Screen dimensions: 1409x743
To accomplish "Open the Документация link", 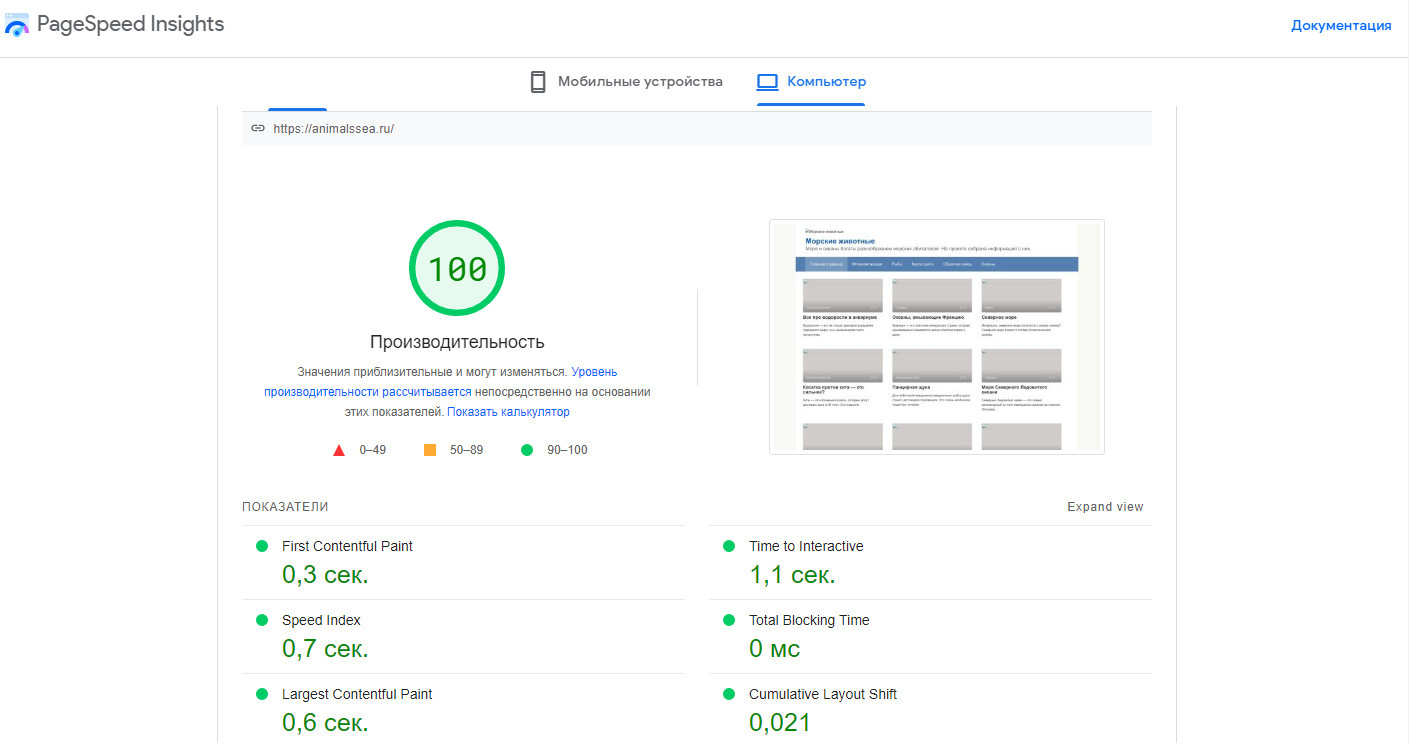I will click(1340, 26).
